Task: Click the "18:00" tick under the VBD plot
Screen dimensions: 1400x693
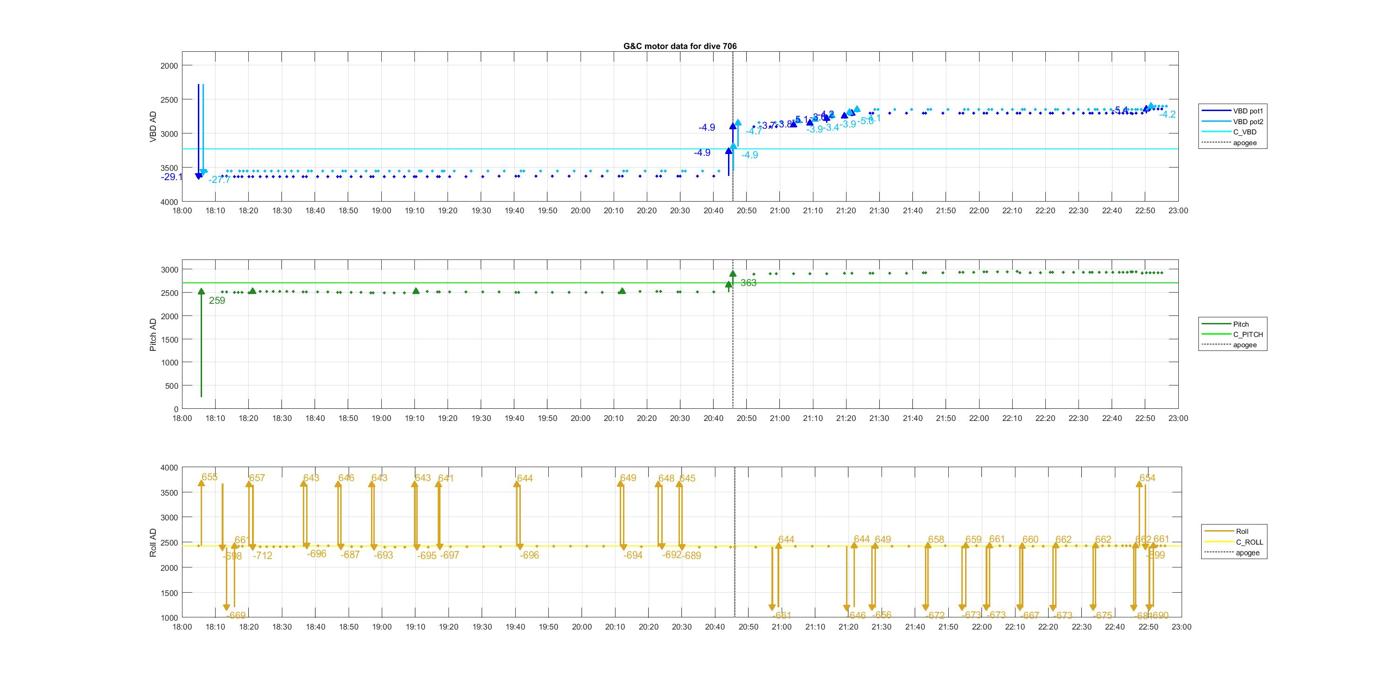Action: click(x=182, y=210)
